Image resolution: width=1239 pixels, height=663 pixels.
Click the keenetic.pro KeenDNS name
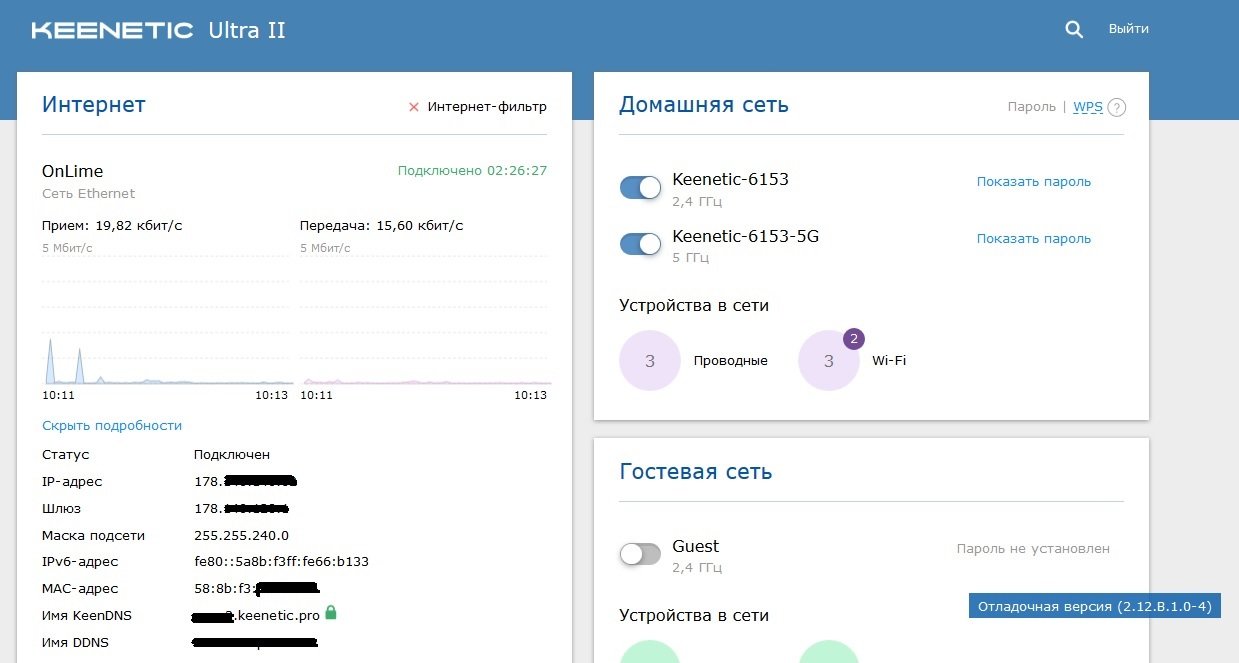[x=257, y=615]
